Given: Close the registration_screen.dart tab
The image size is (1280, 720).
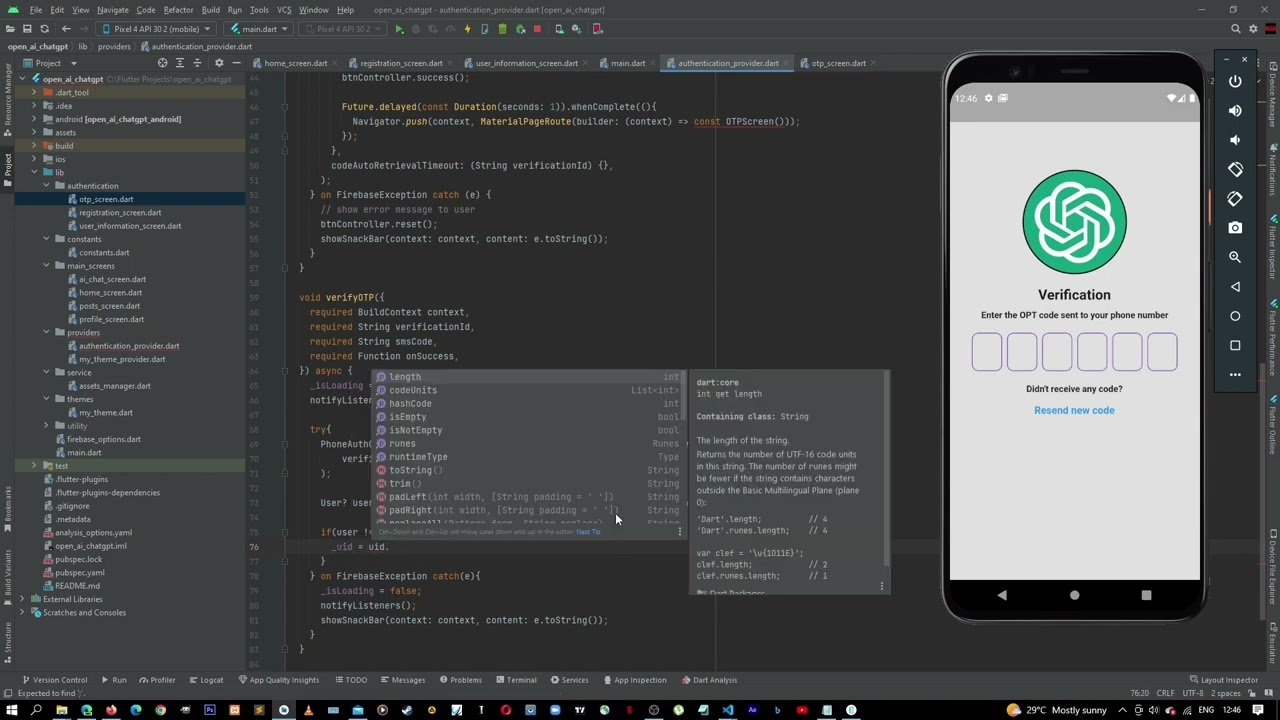Looking at the screenshot, I should click(x=449, y=63).
